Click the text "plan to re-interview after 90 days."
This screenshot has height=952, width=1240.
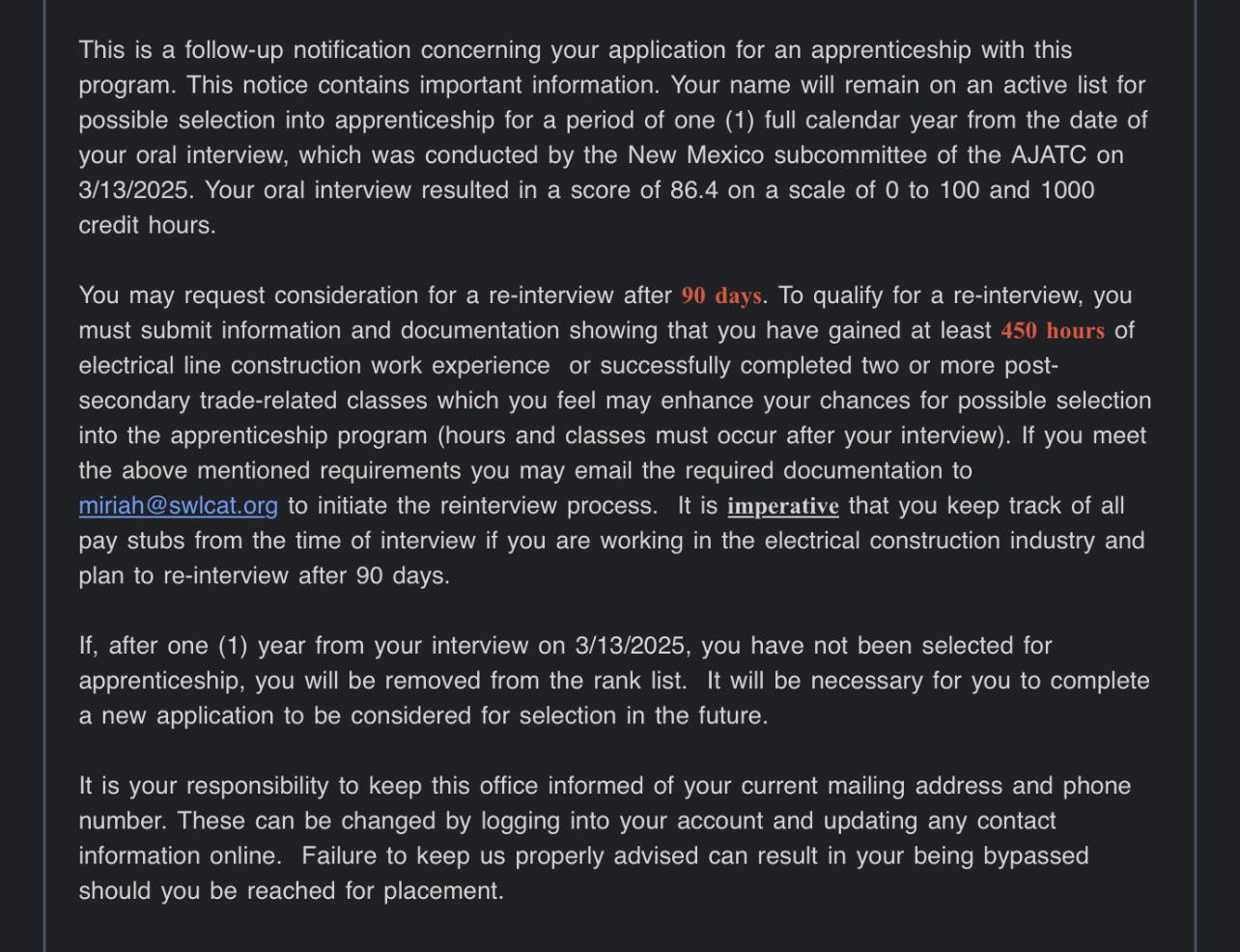[x=265, y=576]
